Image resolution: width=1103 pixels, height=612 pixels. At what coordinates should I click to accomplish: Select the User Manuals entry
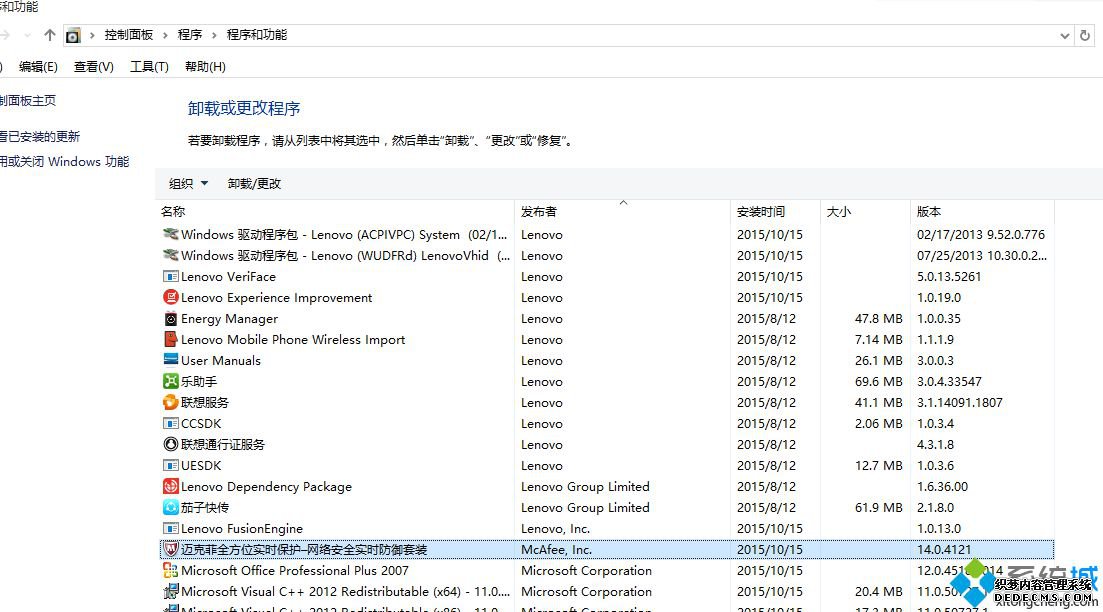pyautogui.click(x=221, y=360)
